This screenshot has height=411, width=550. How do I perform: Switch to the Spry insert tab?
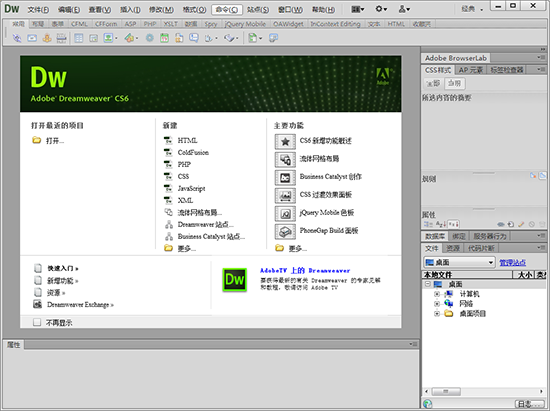211,24
